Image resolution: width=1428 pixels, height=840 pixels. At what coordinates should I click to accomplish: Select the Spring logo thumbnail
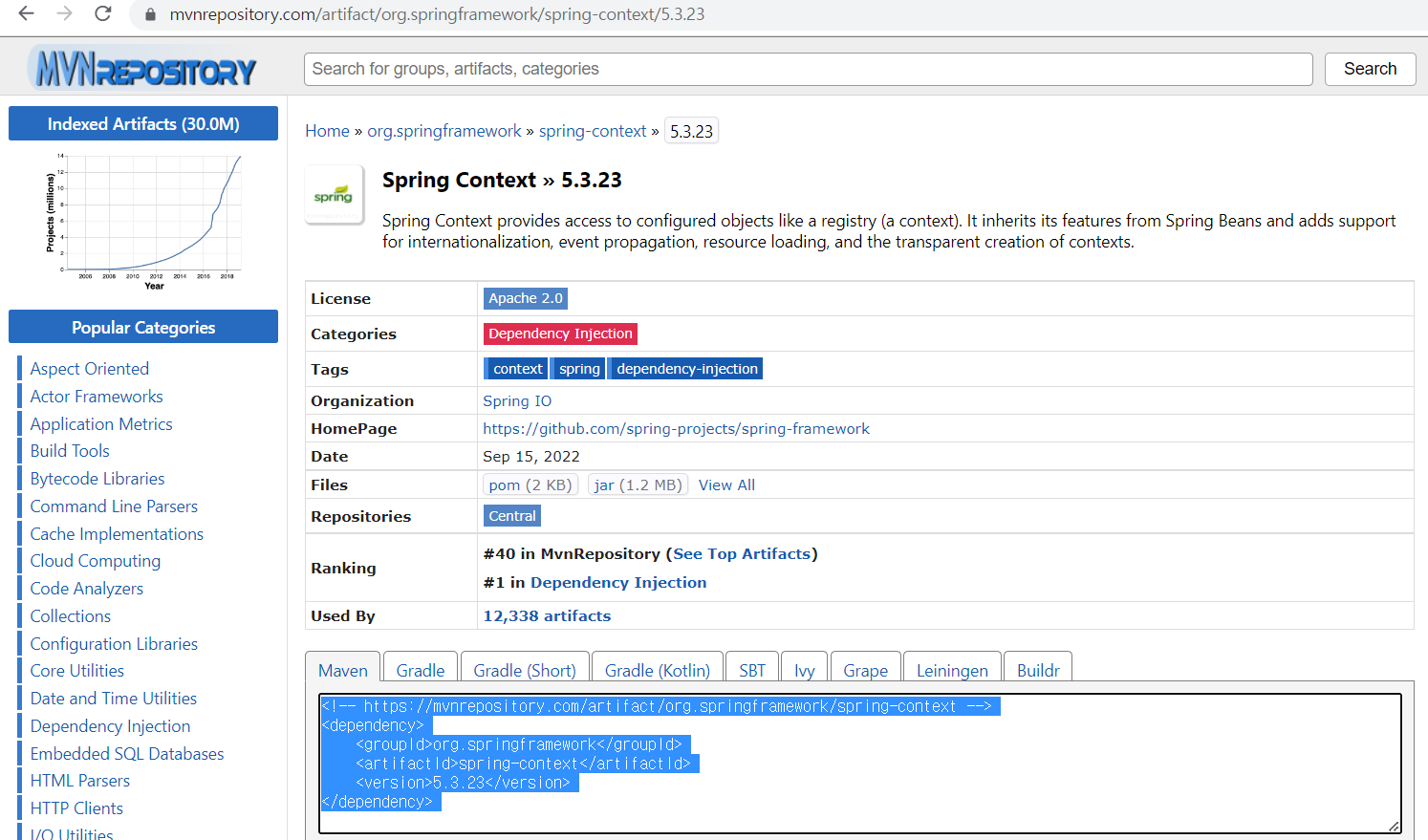tap(334, 195)
